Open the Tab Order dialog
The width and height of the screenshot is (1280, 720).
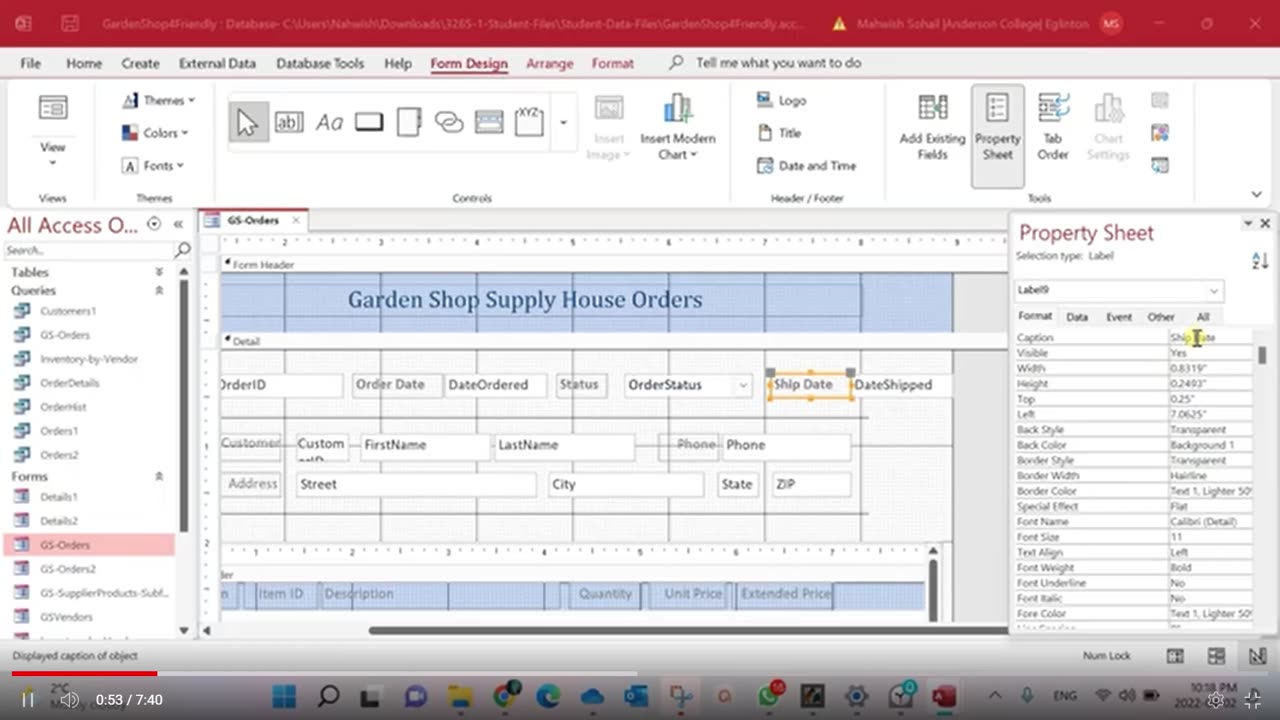pos(1053,127)
